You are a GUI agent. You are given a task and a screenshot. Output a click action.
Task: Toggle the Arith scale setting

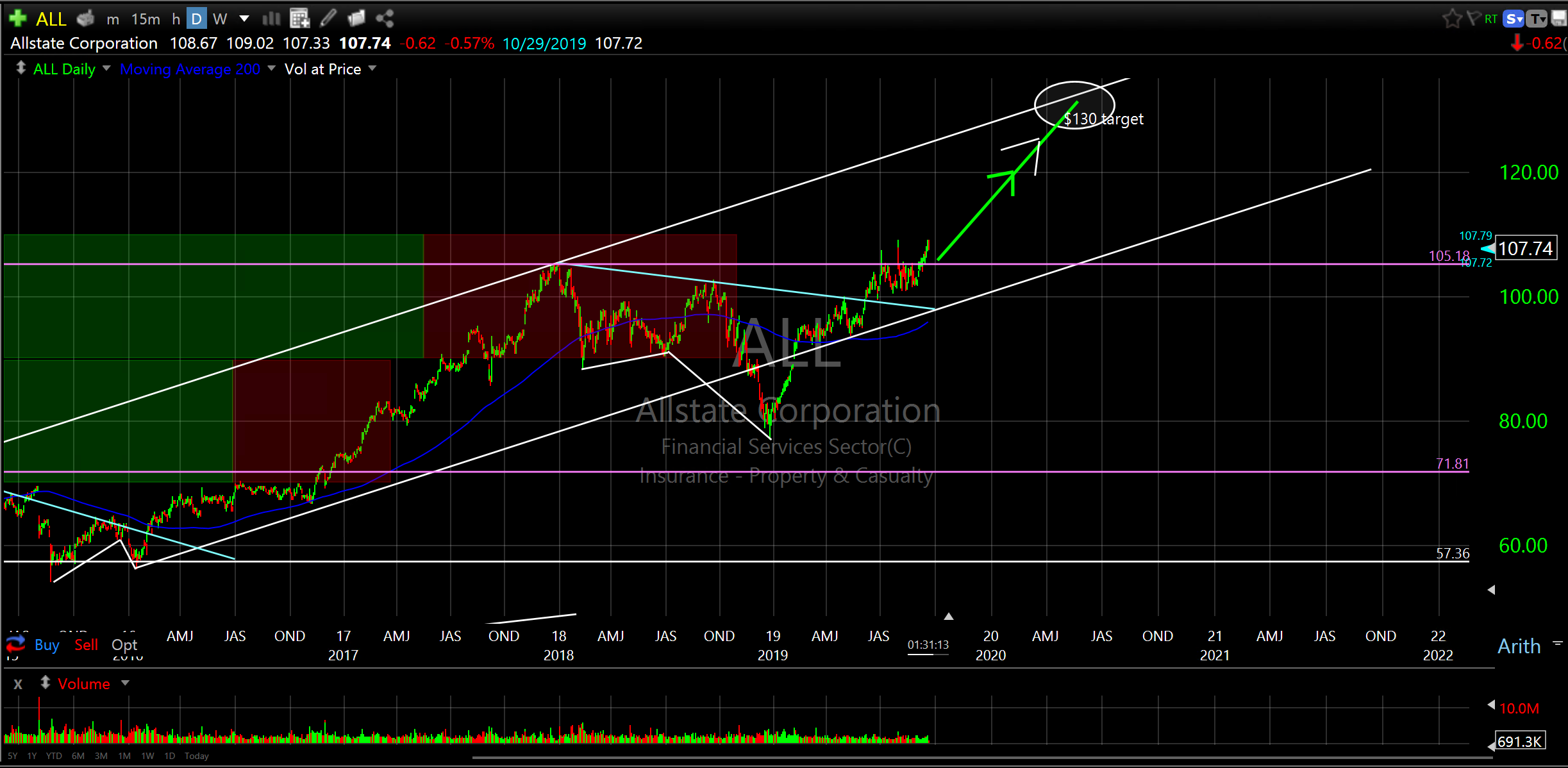(1519, 646)
